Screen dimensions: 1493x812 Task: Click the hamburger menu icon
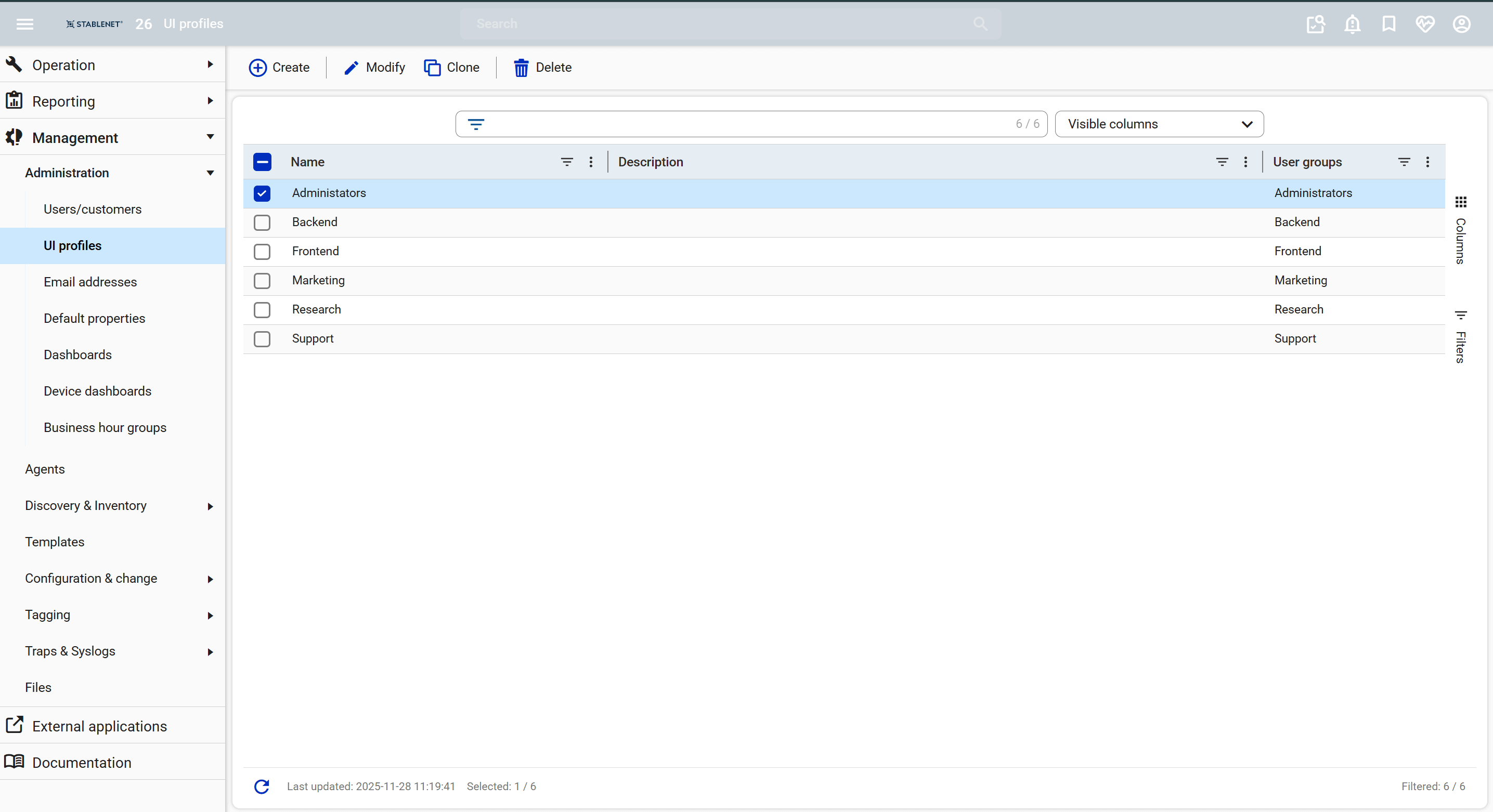click(x=24, y=24)
